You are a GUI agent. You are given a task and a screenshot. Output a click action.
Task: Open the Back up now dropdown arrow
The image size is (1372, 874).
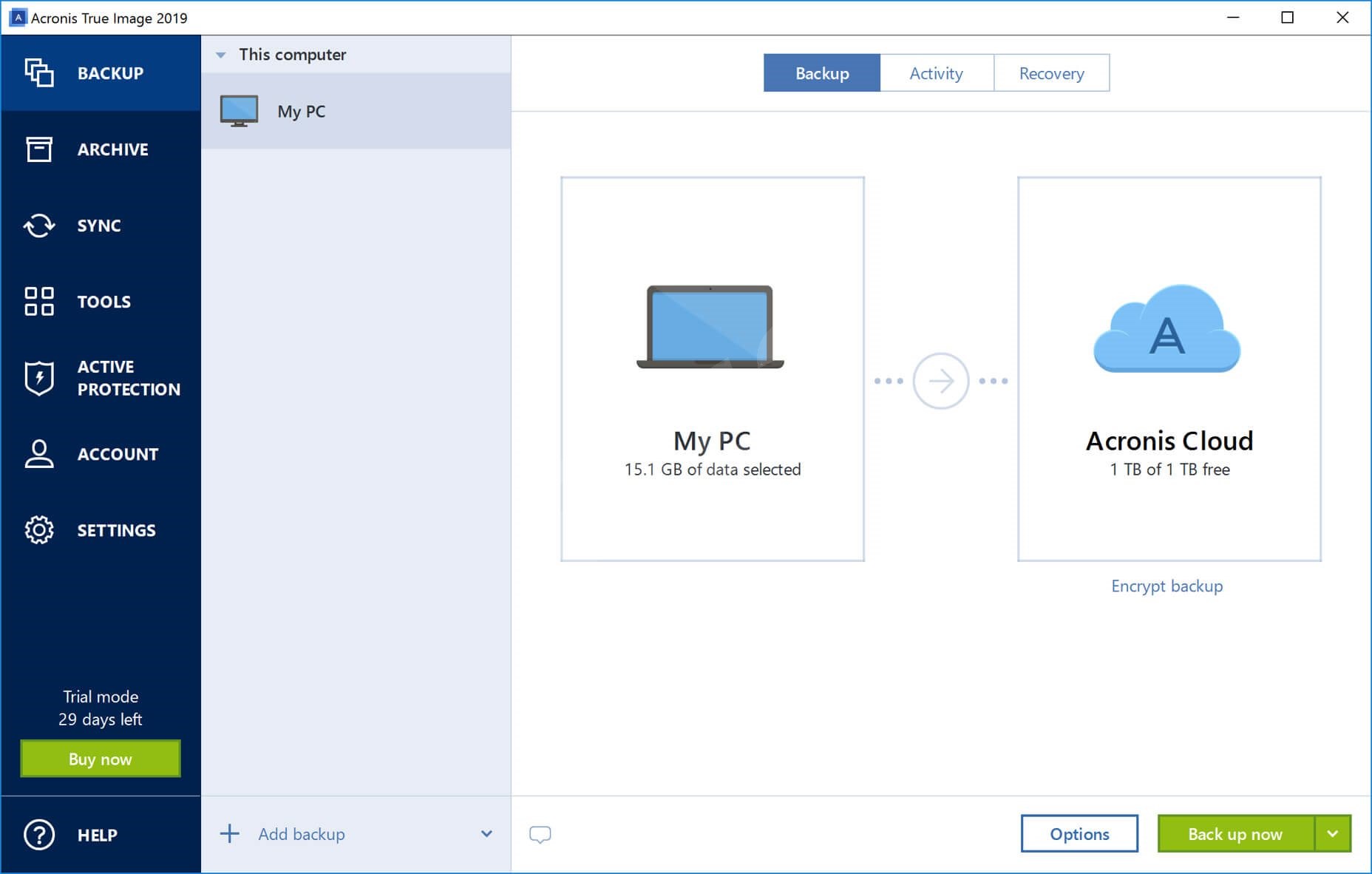coord(1333,834)
